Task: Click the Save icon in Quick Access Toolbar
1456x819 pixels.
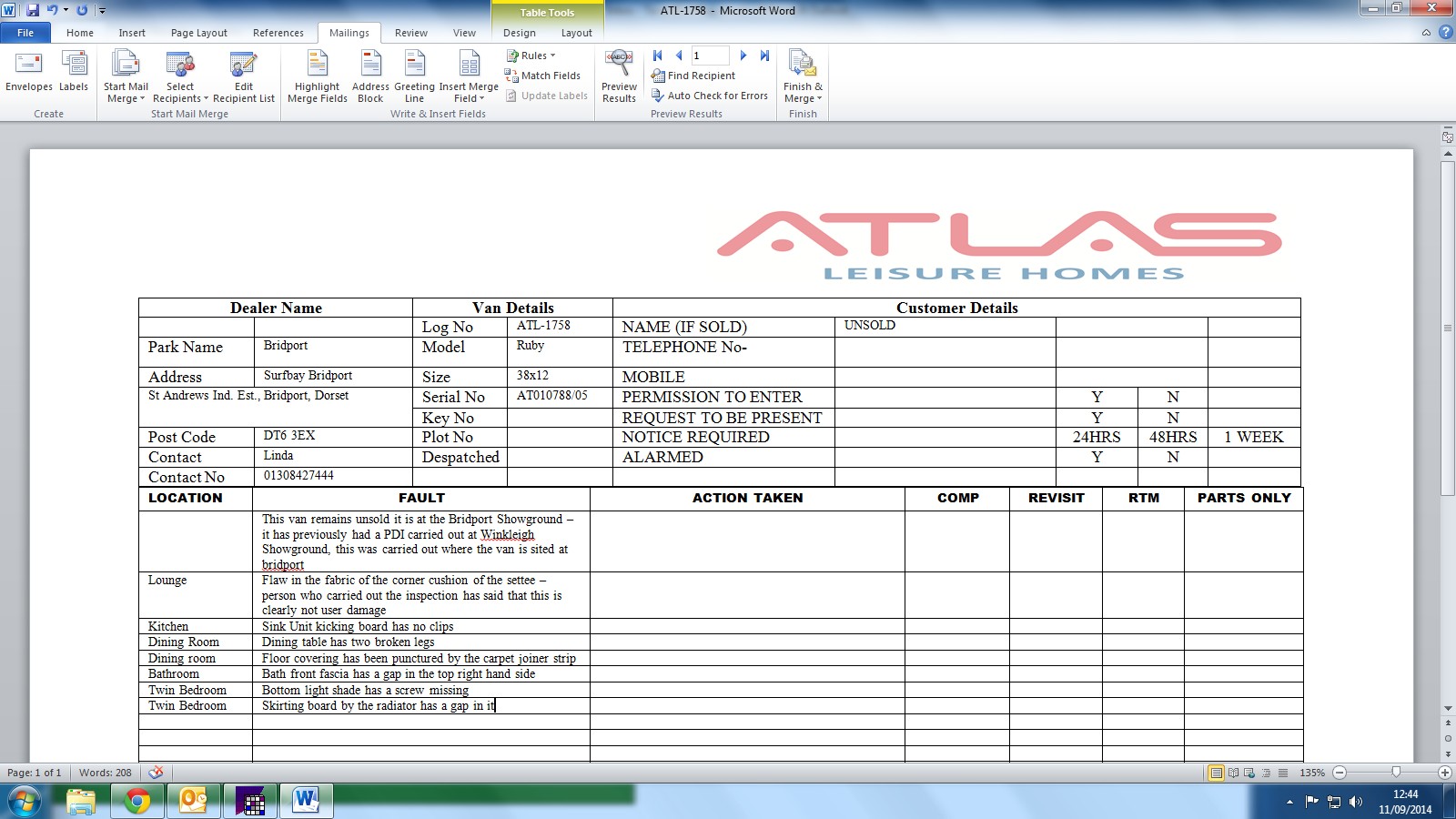Action: [33, 10]
